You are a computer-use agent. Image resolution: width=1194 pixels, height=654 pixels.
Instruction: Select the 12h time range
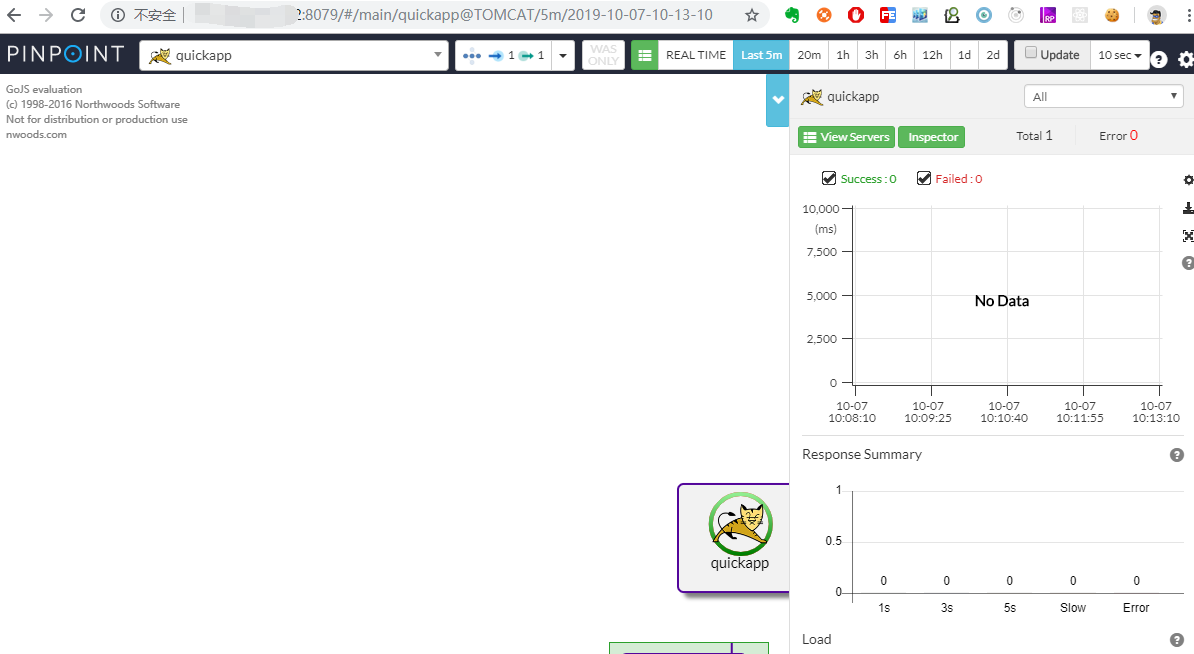(932, 55)
